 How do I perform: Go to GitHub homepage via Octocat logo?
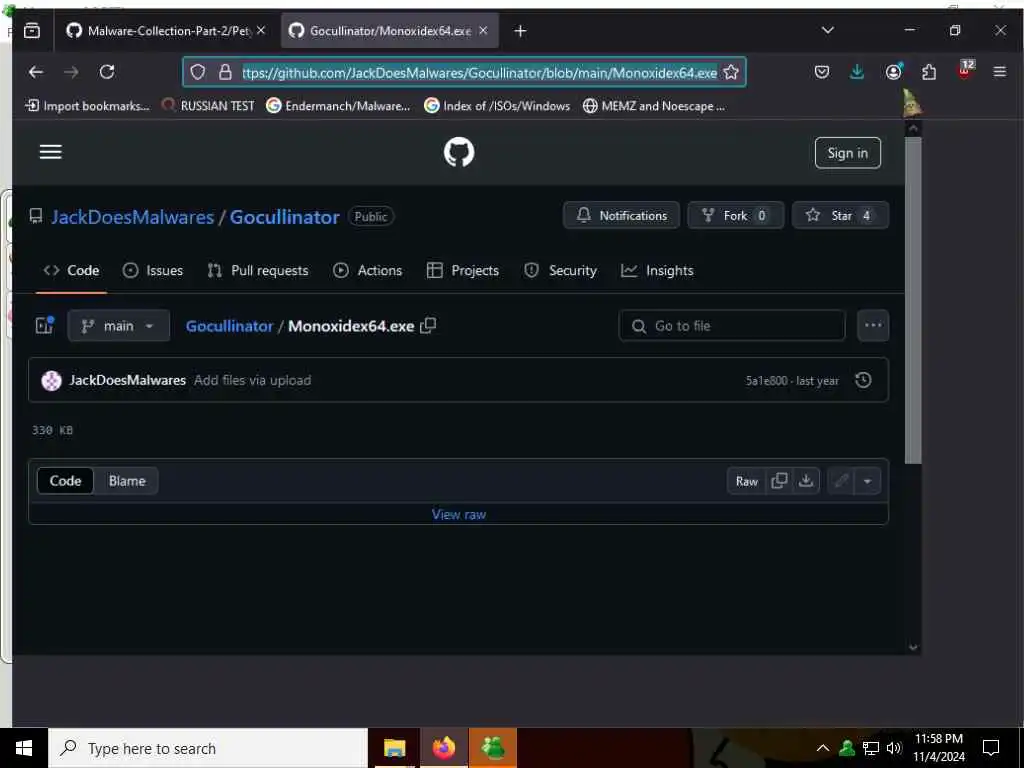point(458,152)
